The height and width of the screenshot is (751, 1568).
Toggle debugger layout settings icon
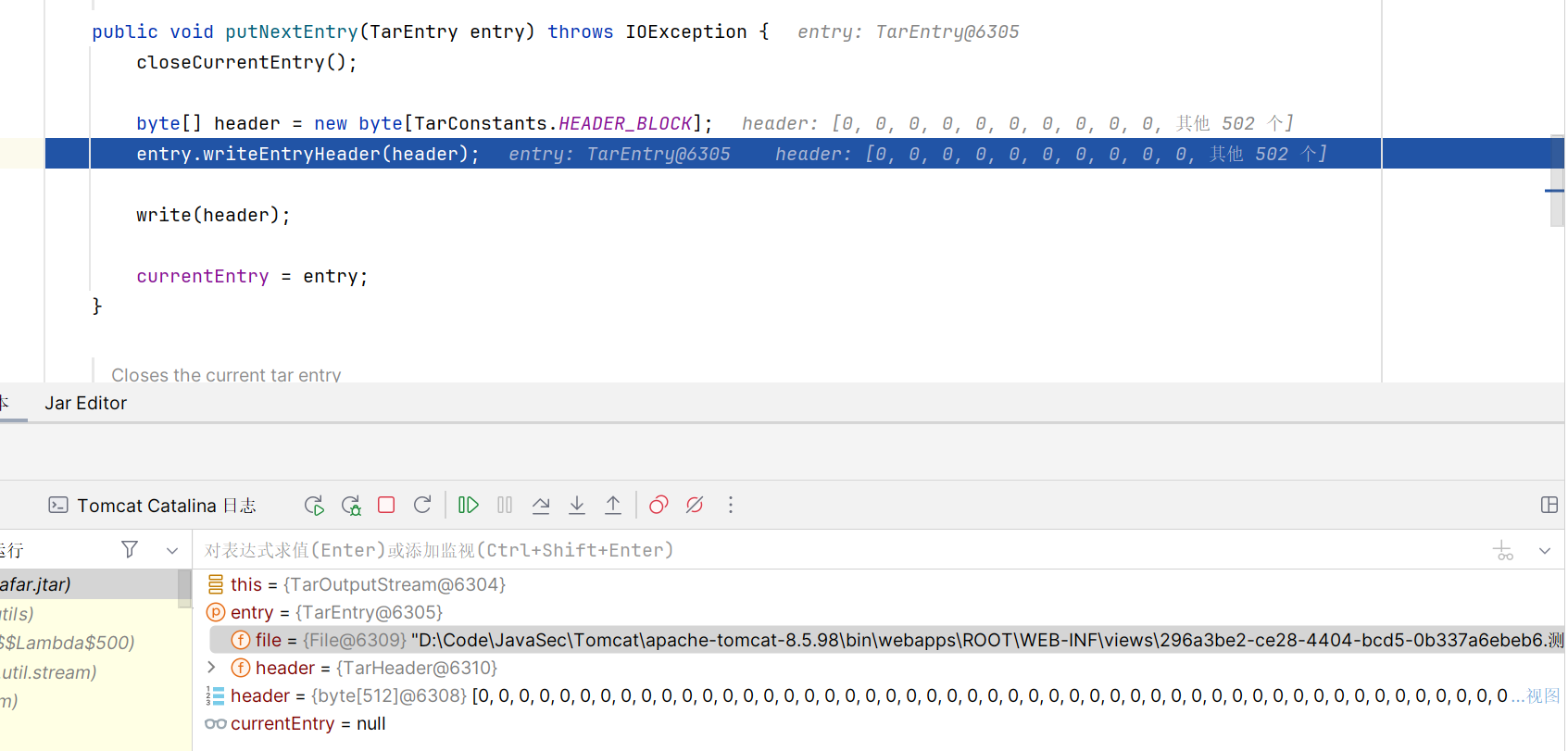1549,505
